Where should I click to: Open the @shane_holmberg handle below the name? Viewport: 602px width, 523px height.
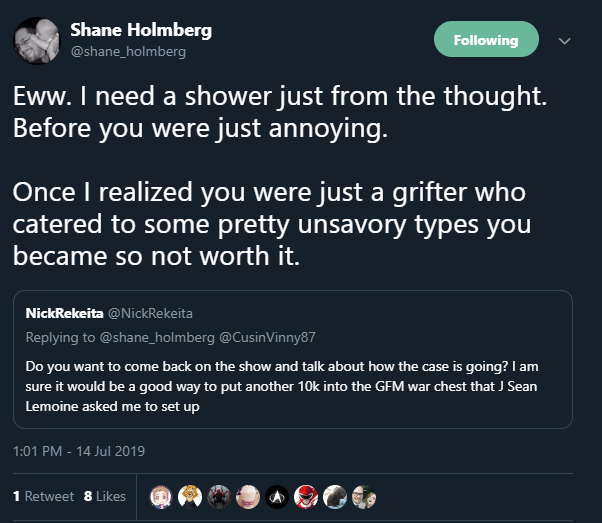128,51
